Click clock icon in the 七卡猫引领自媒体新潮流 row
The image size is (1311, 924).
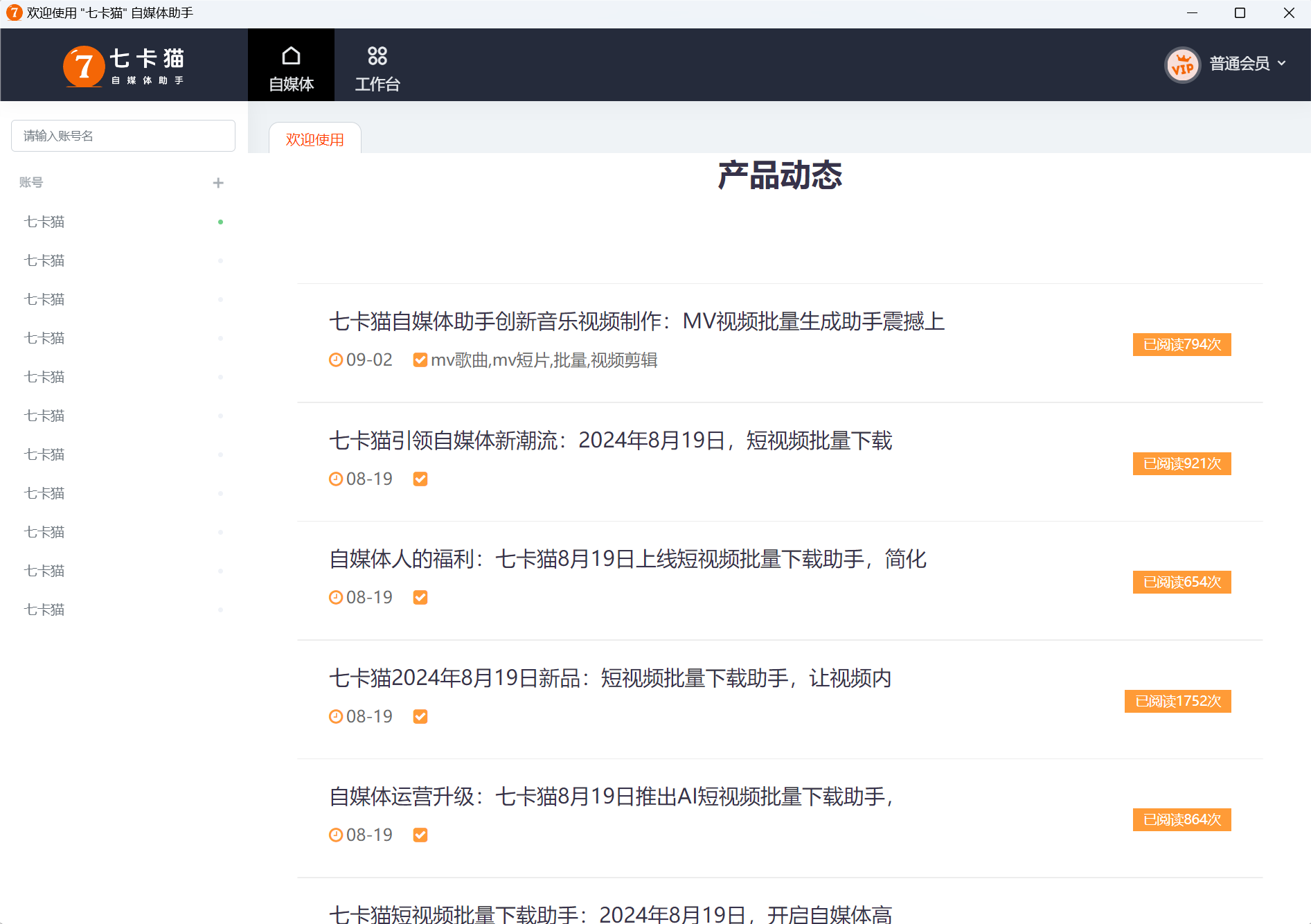click(336, 479)
